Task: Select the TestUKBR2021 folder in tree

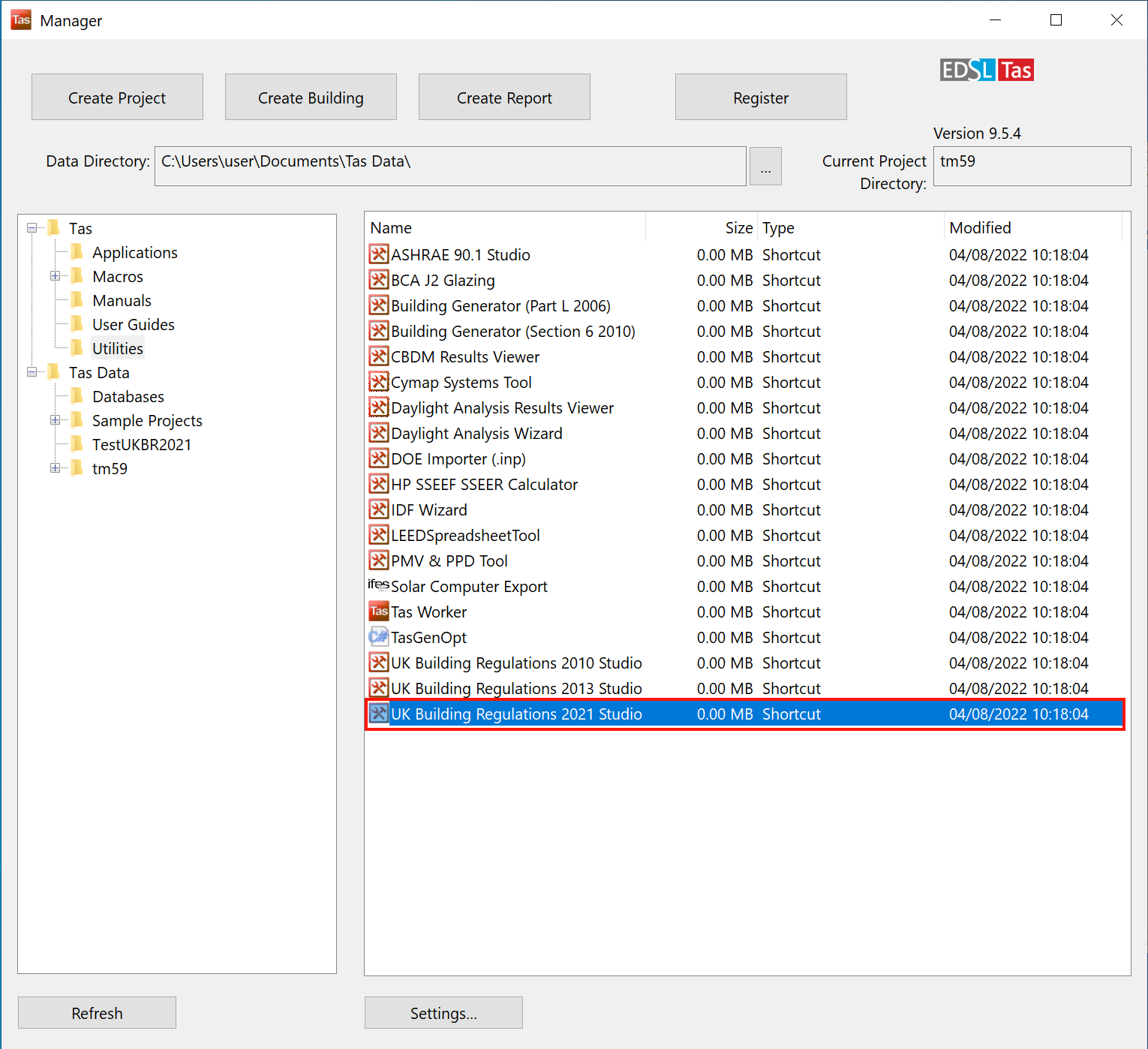Action: point(141,444)
